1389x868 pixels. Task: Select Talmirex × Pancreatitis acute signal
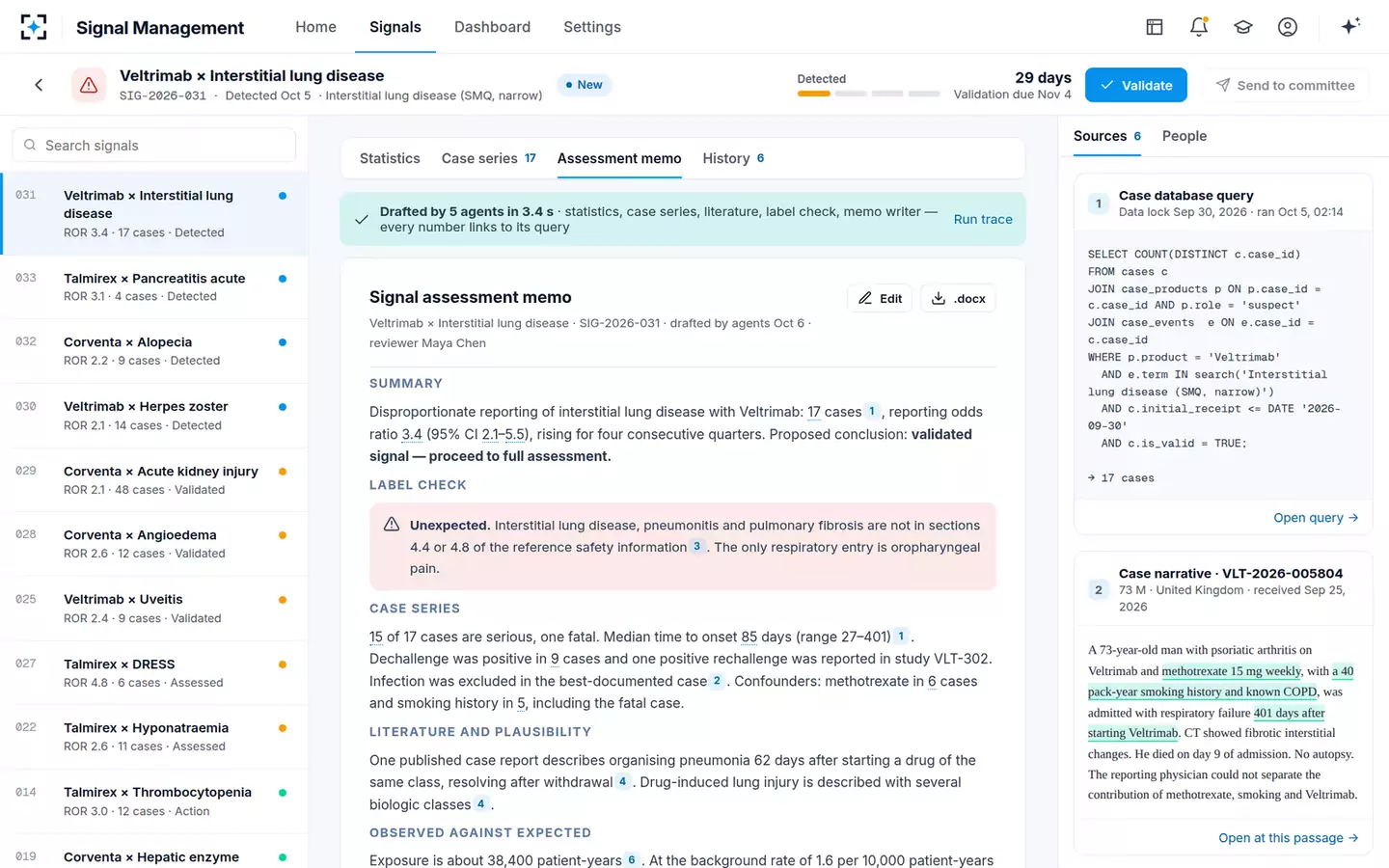[154, 287]
